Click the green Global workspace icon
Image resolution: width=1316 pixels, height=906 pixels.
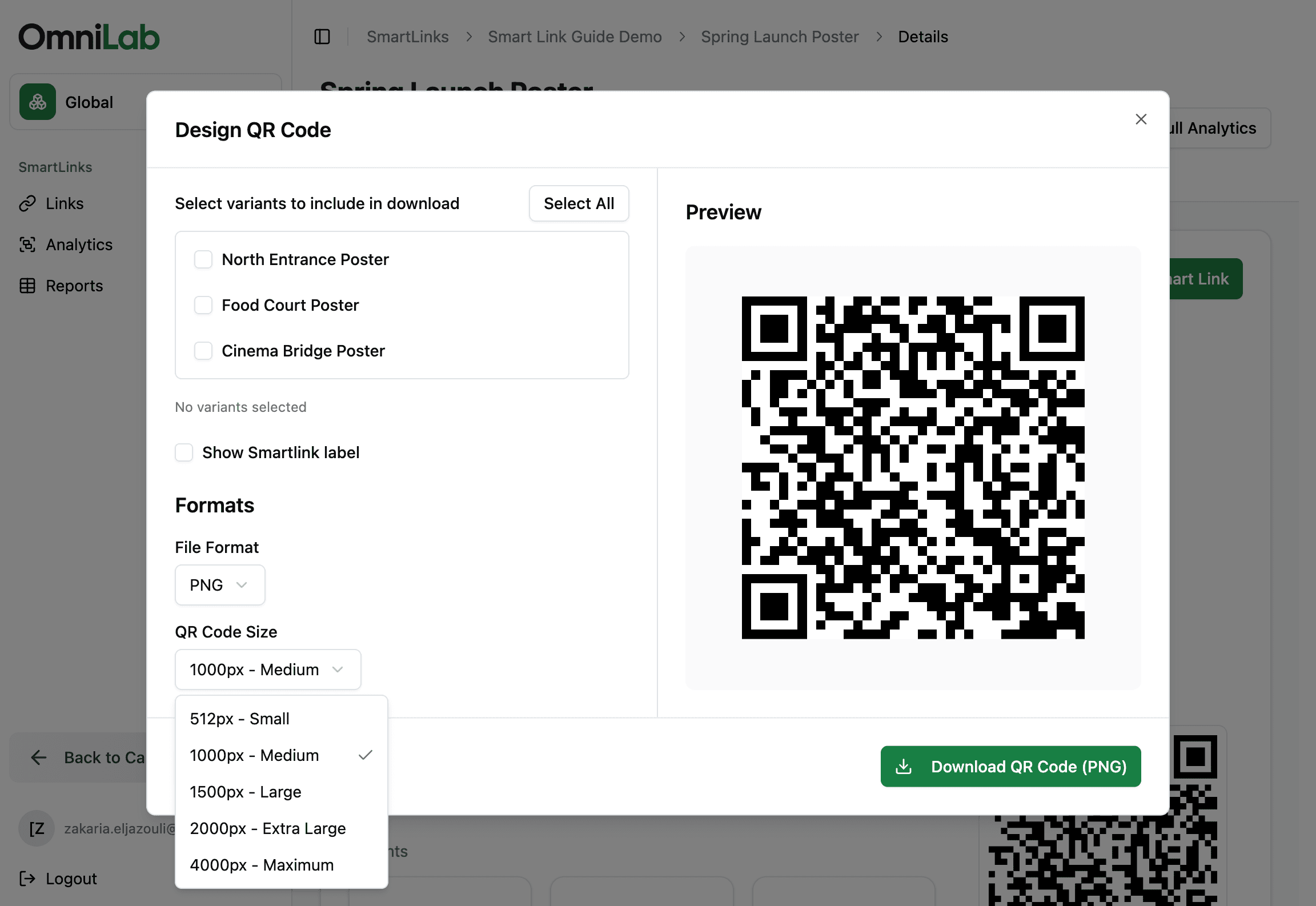click(x=38, y=102)
